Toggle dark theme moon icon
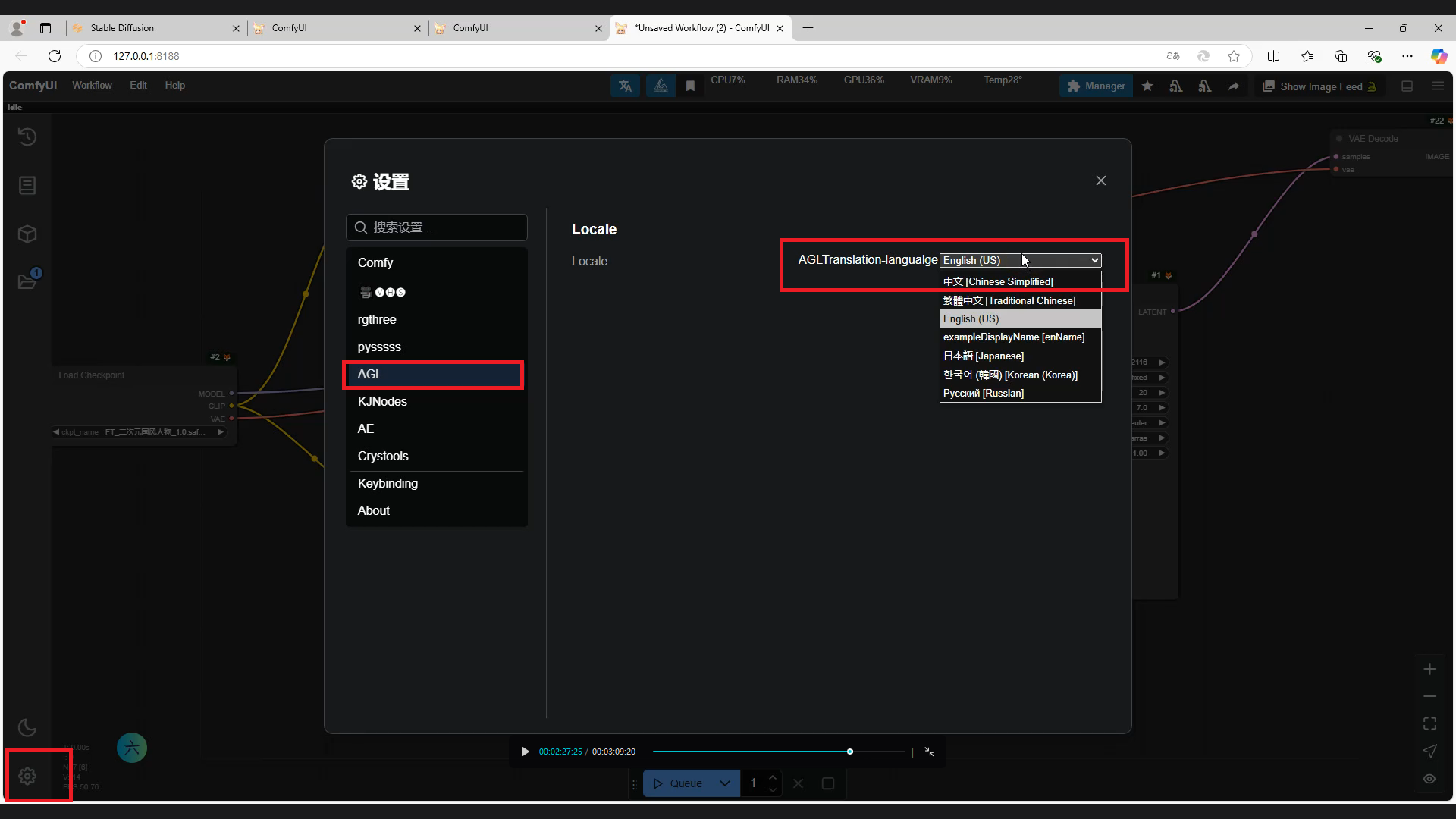1456x819 pixels. 27,728
